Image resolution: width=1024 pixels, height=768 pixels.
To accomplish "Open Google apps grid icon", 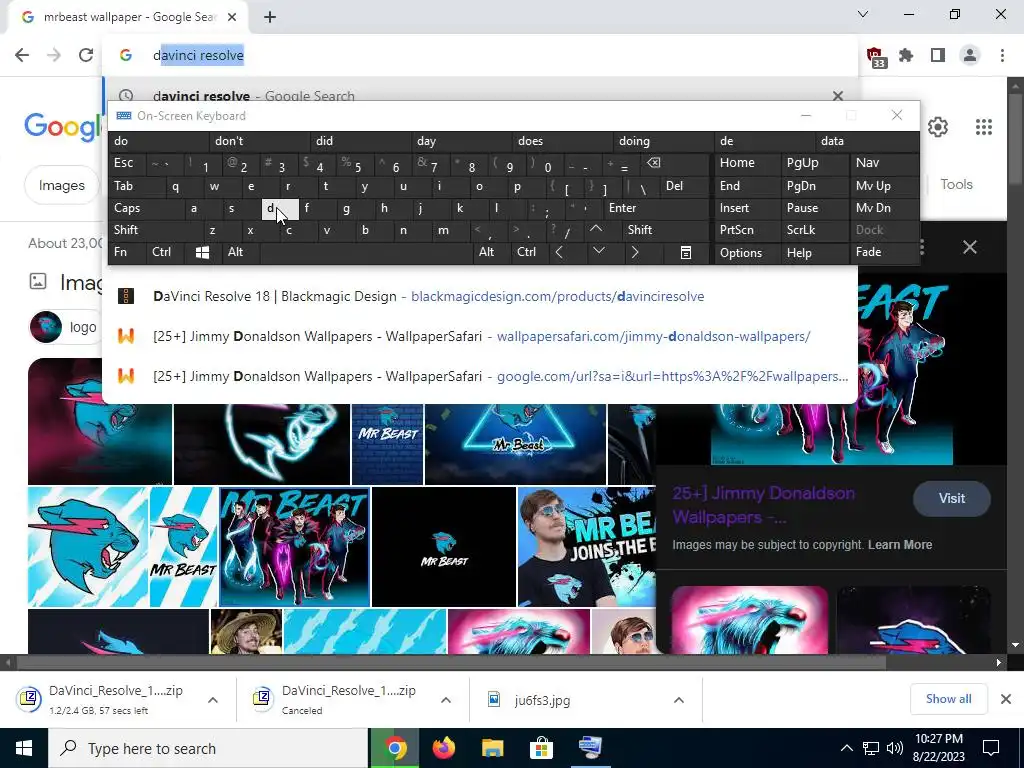I will 984,127.
